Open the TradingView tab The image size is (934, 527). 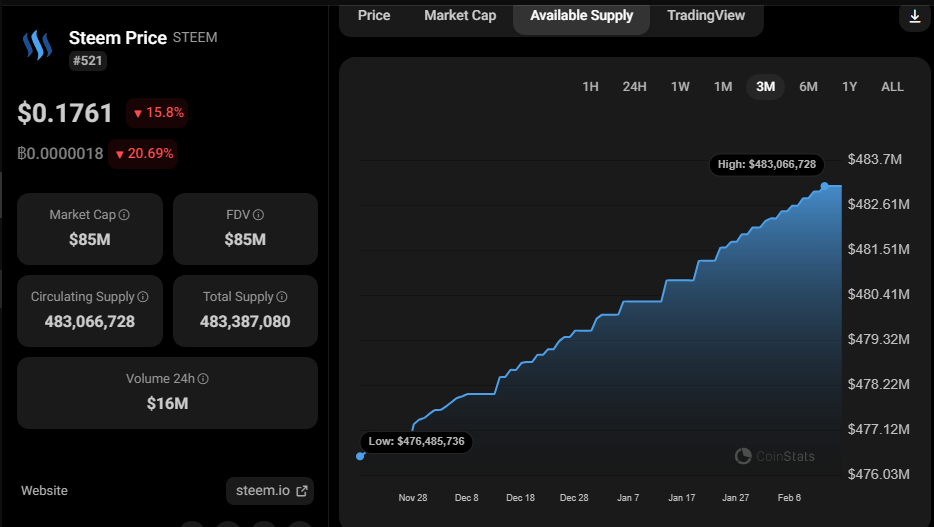pyautogui.click(x=706, y=15)
